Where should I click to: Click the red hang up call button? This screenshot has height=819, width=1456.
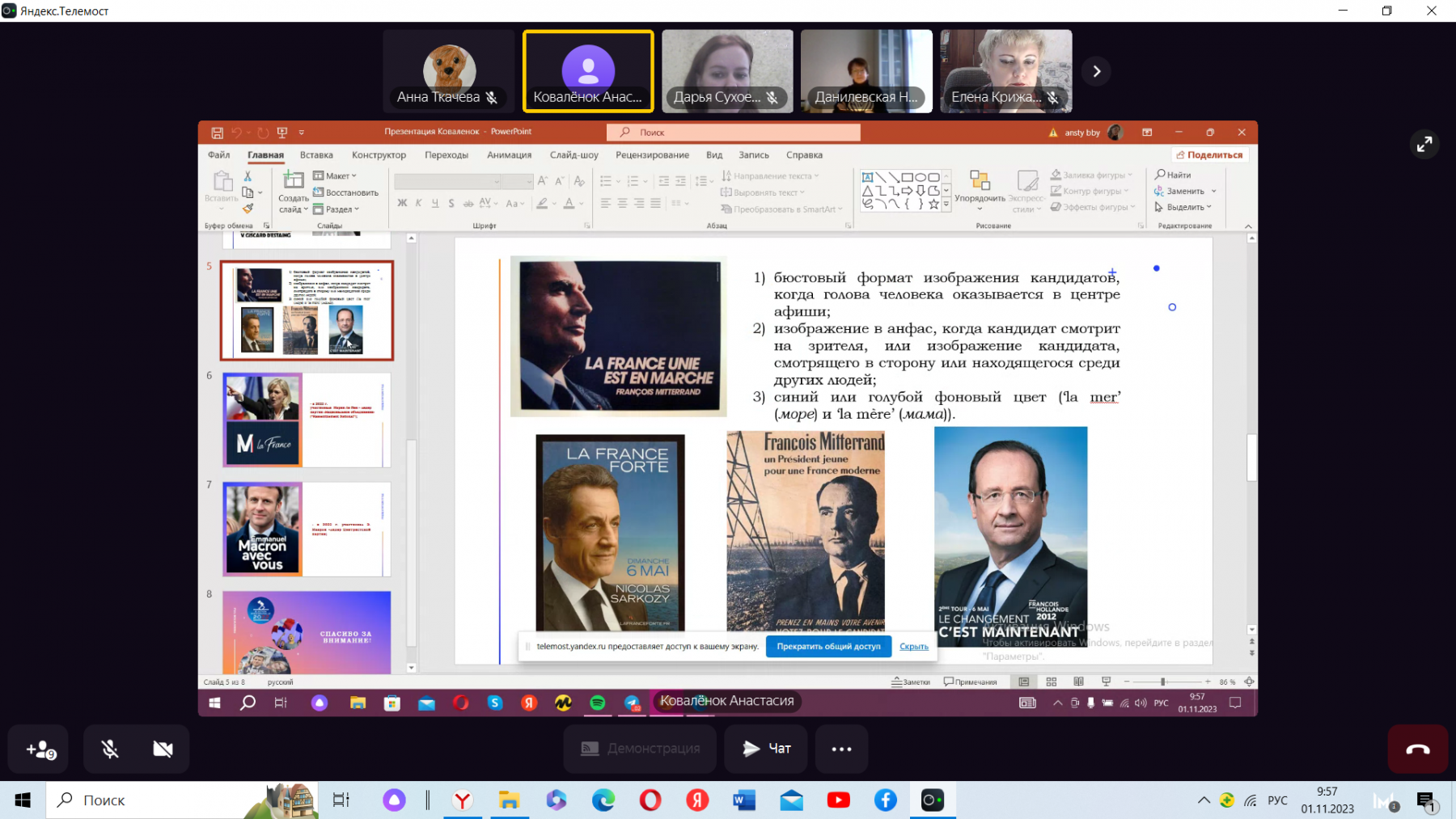[1417, 749]
